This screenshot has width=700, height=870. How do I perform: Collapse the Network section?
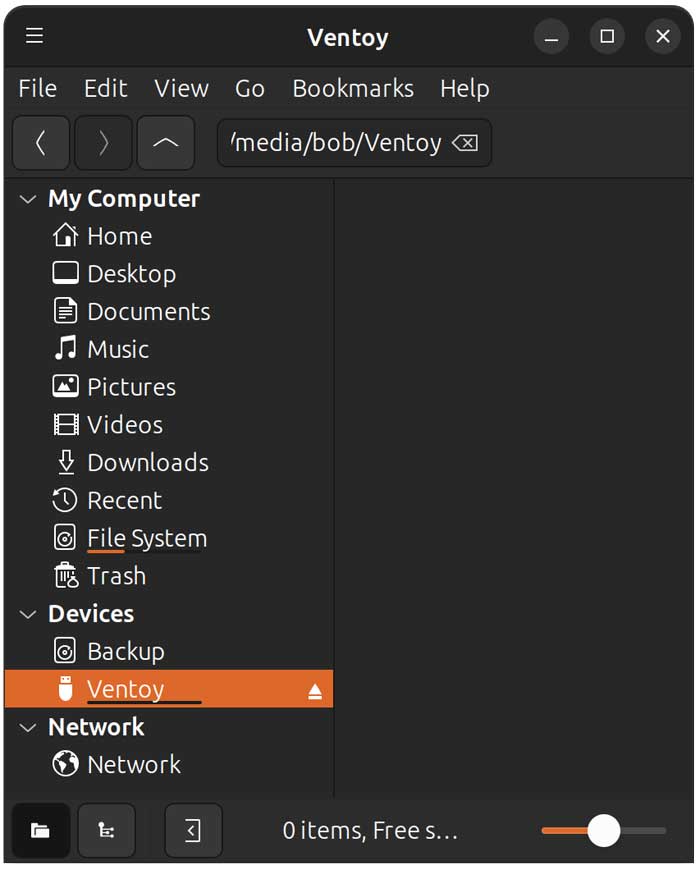26,727
